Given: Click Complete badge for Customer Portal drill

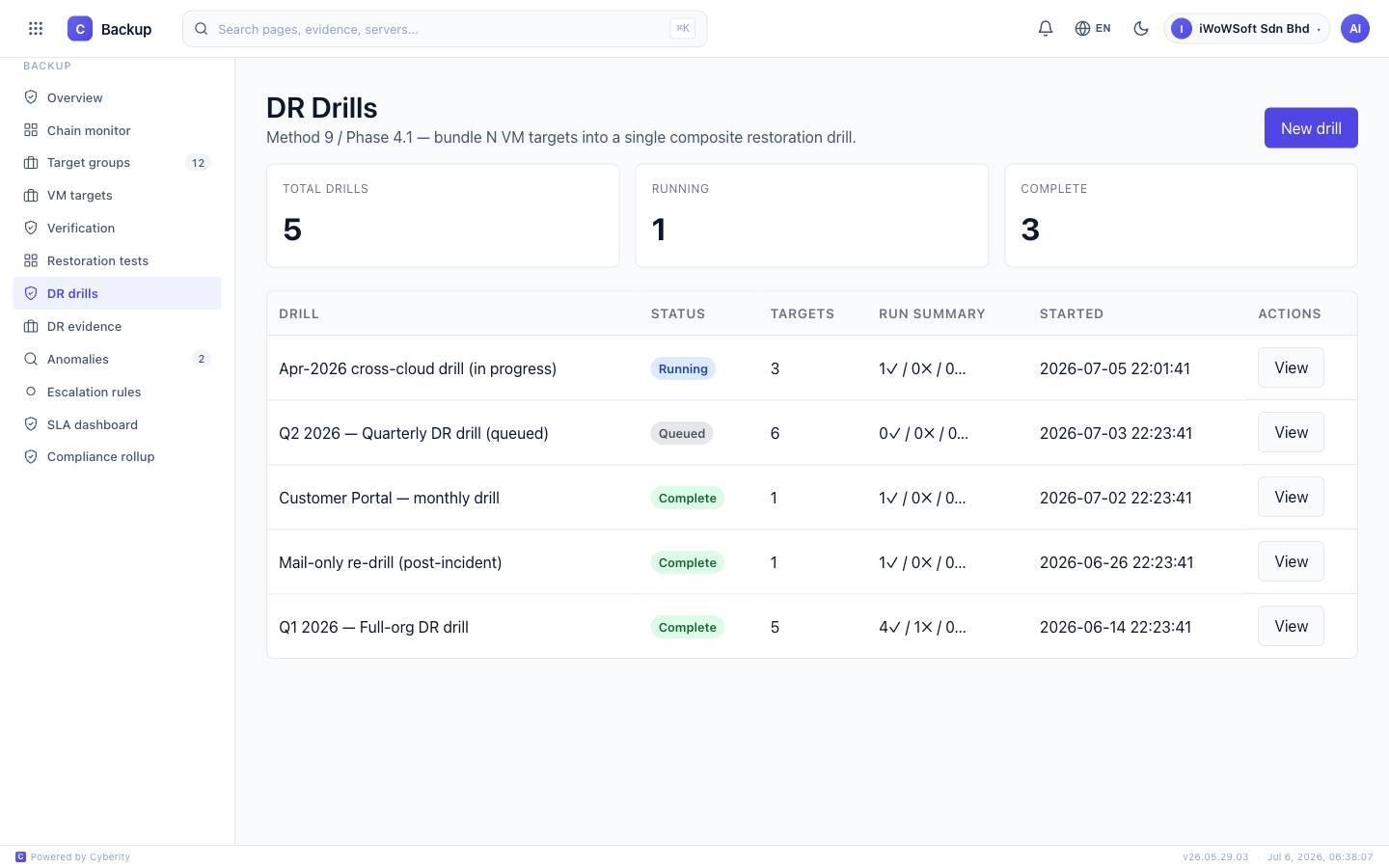Looking at the screenshot, I should [688, 498].
